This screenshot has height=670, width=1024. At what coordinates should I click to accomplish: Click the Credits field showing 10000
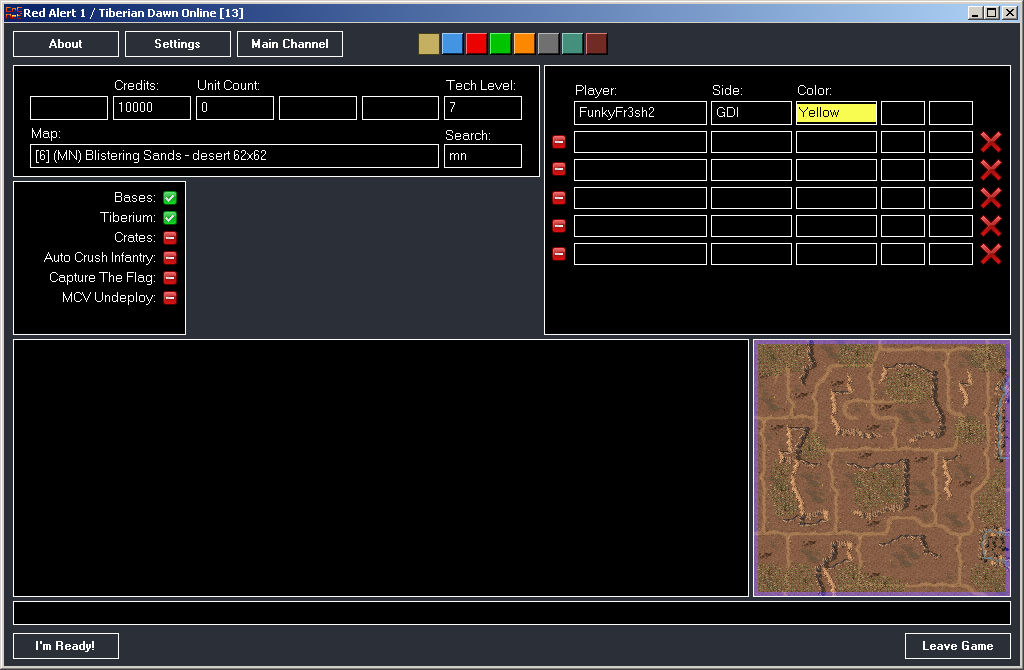[x=152, y=108]
